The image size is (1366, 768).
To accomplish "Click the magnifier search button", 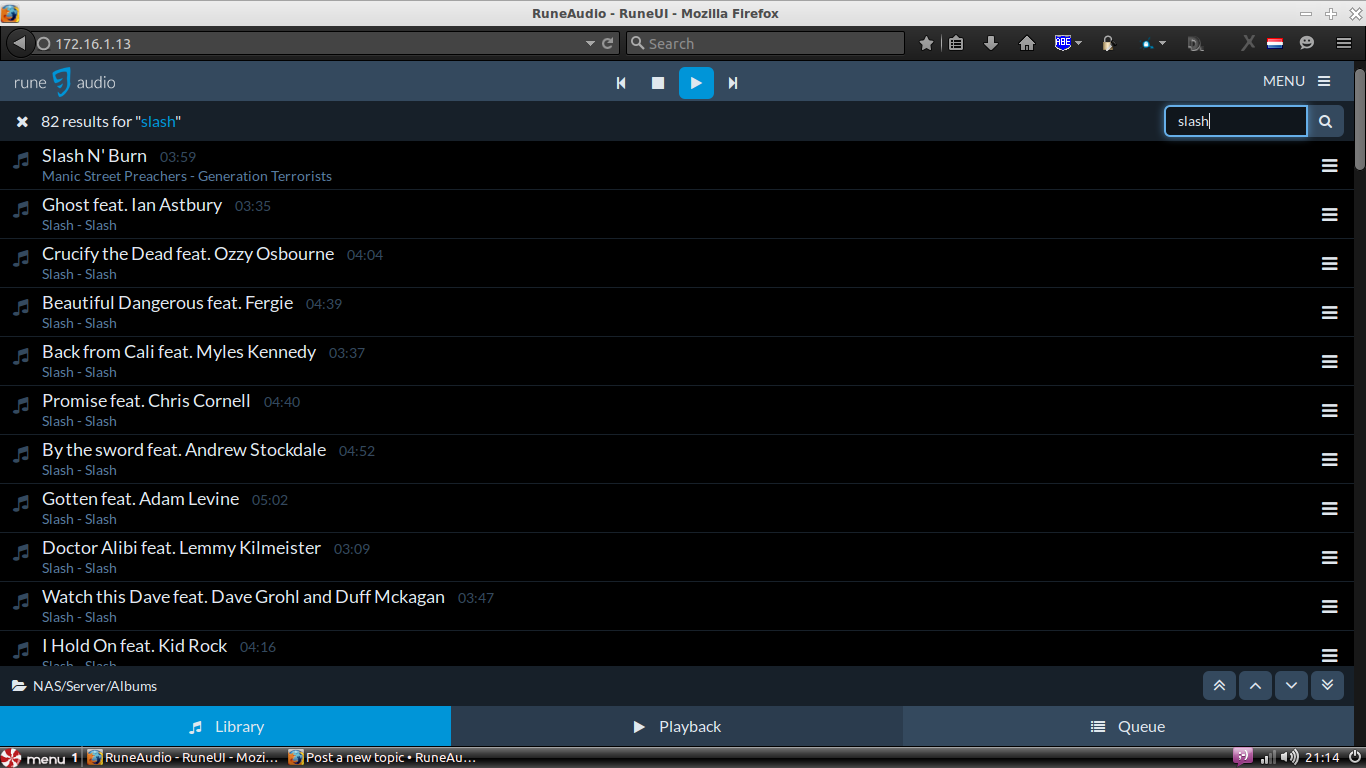I will tap(1326, 121).
